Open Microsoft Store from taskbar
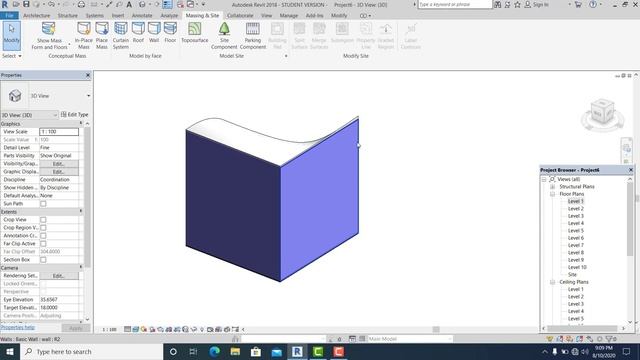Viewport: 640px width, 360px height. pos(256,351)
